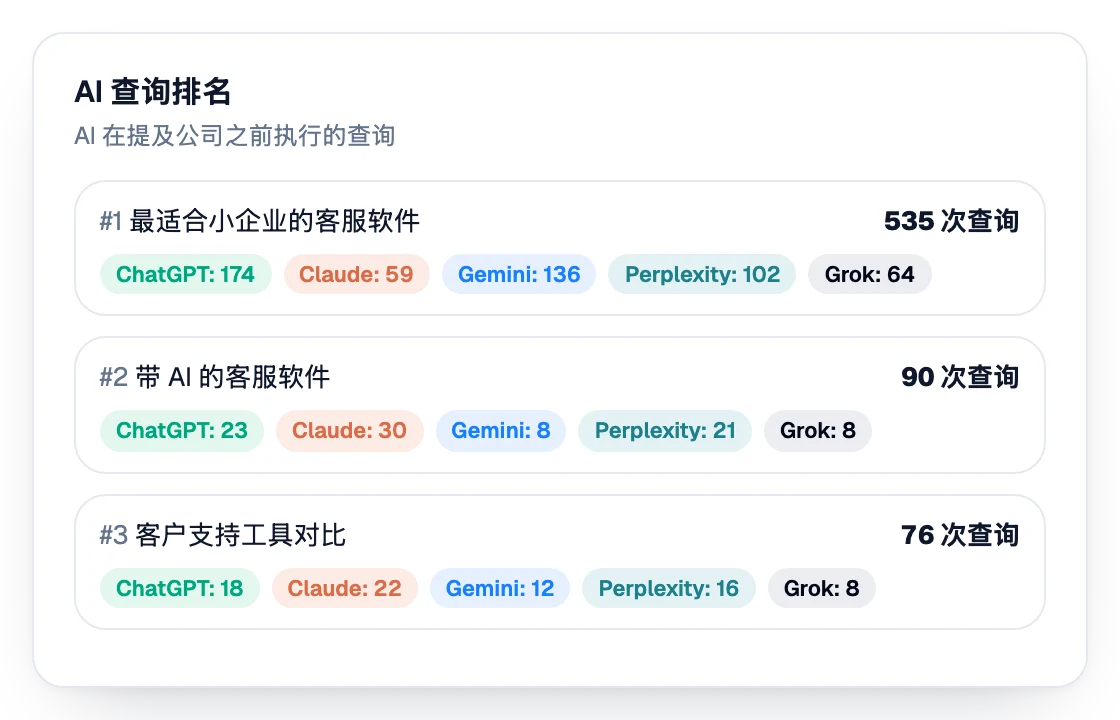Click the AI 查询排名 heading
The image size is (1120, 720).
(x=153, y=91)
